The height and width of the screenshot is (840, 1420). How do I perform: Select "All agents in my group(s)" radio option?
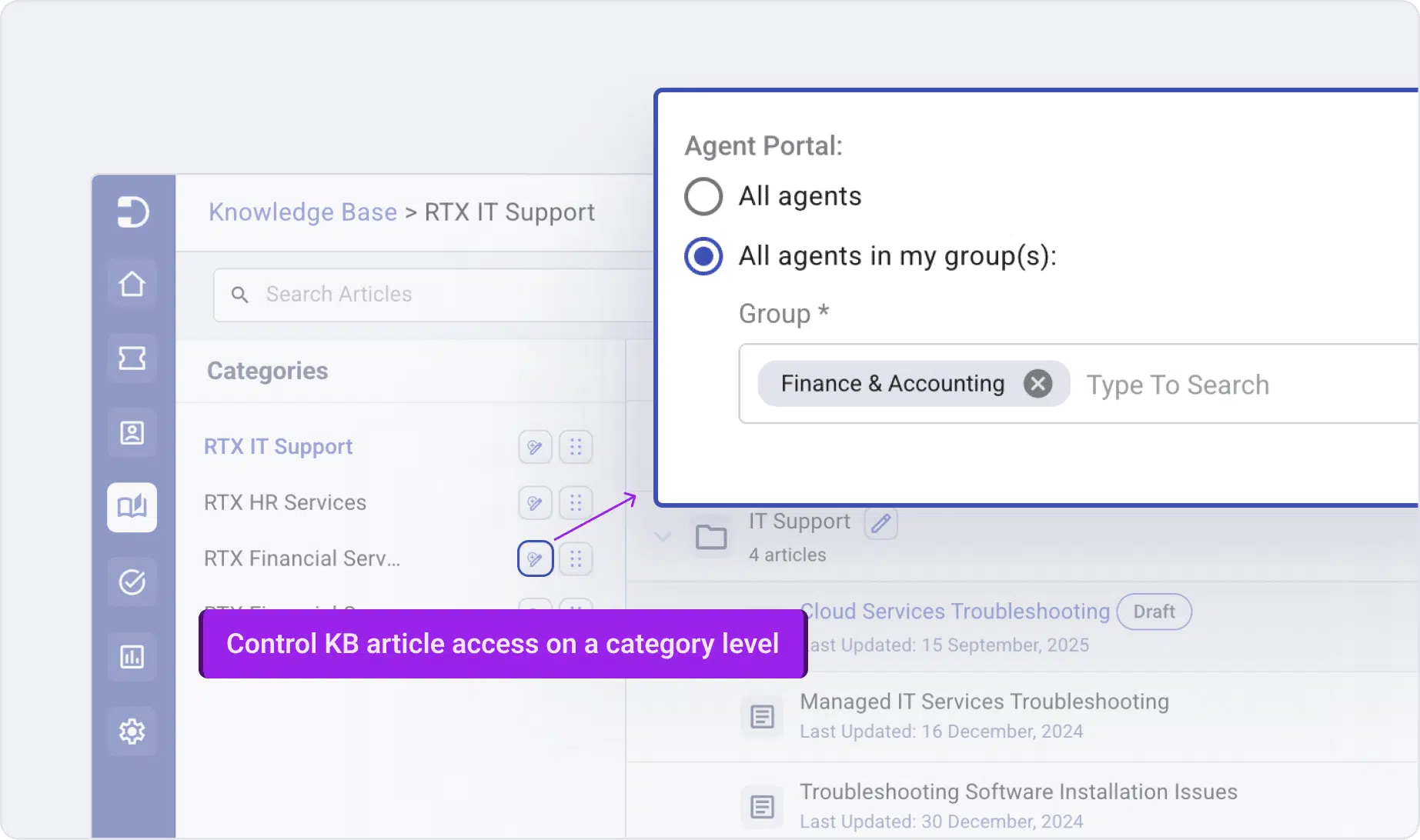tap(703, 256)
